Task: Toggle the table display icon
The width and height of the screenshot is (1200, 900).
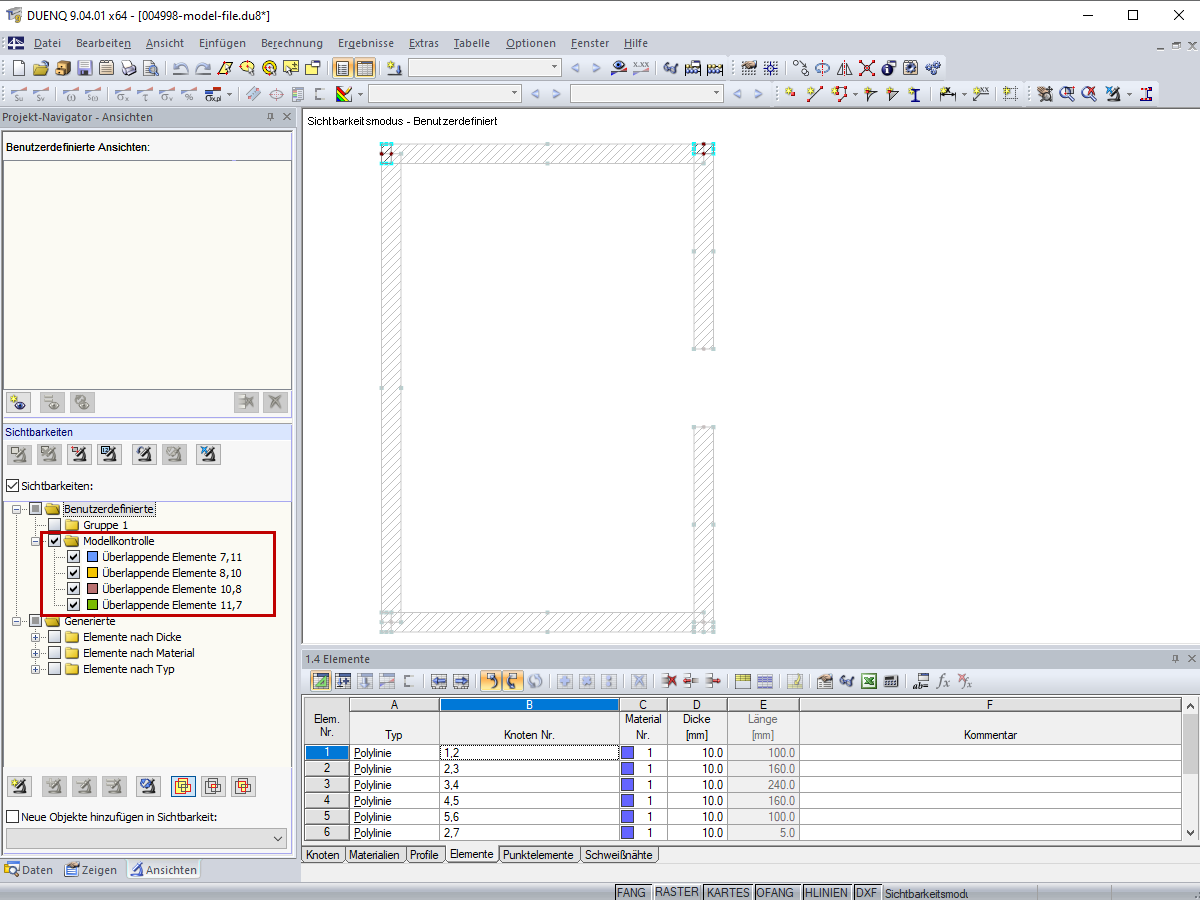Action: pyautogui.click(x=365, y=68)
